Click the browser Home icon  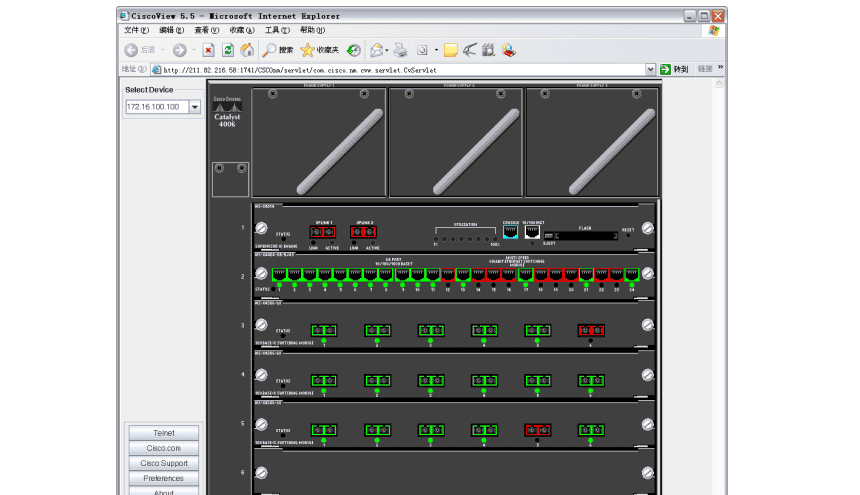point(247,50)
